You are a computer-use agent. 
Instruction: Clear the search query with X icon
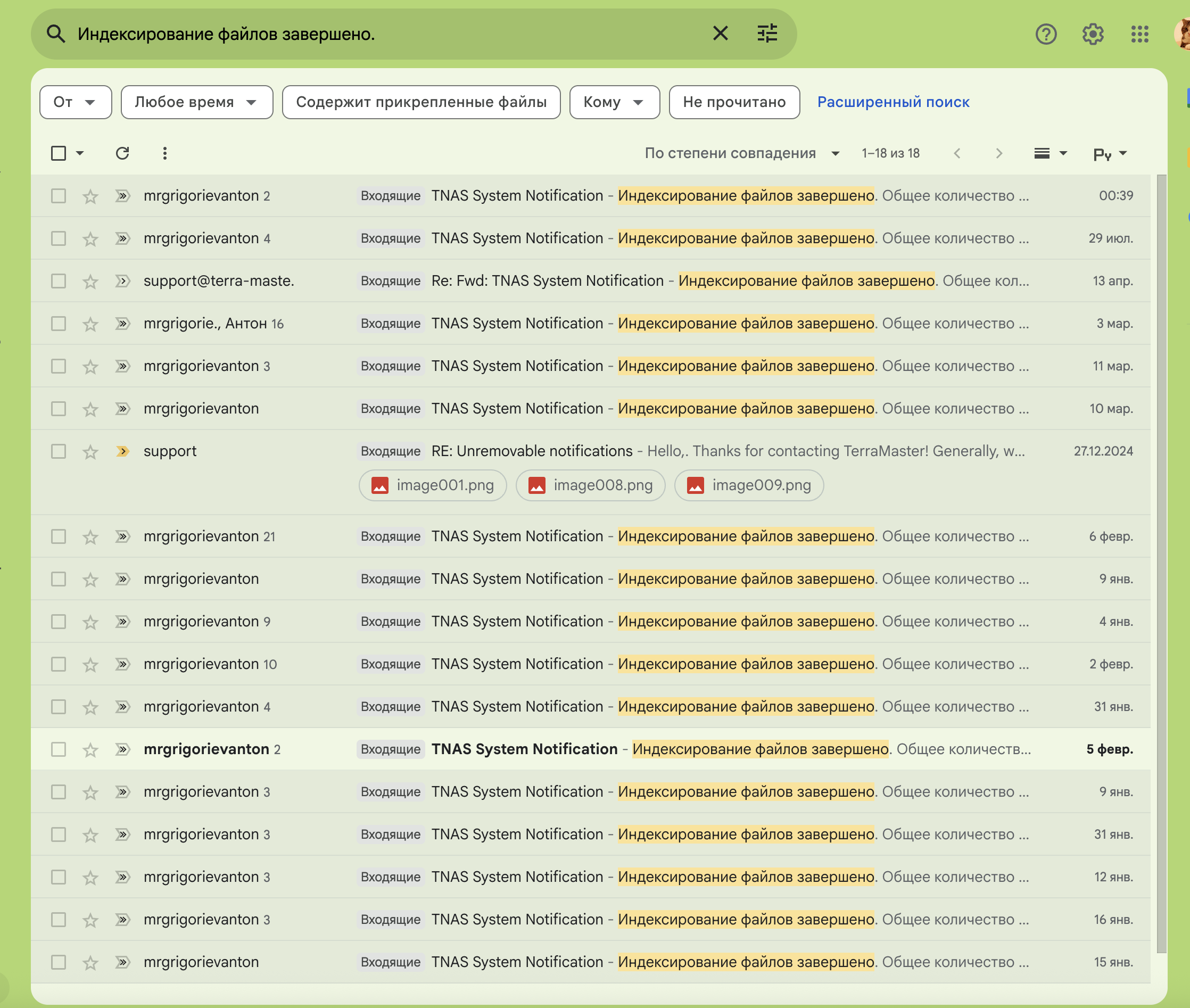click(721, 34)
